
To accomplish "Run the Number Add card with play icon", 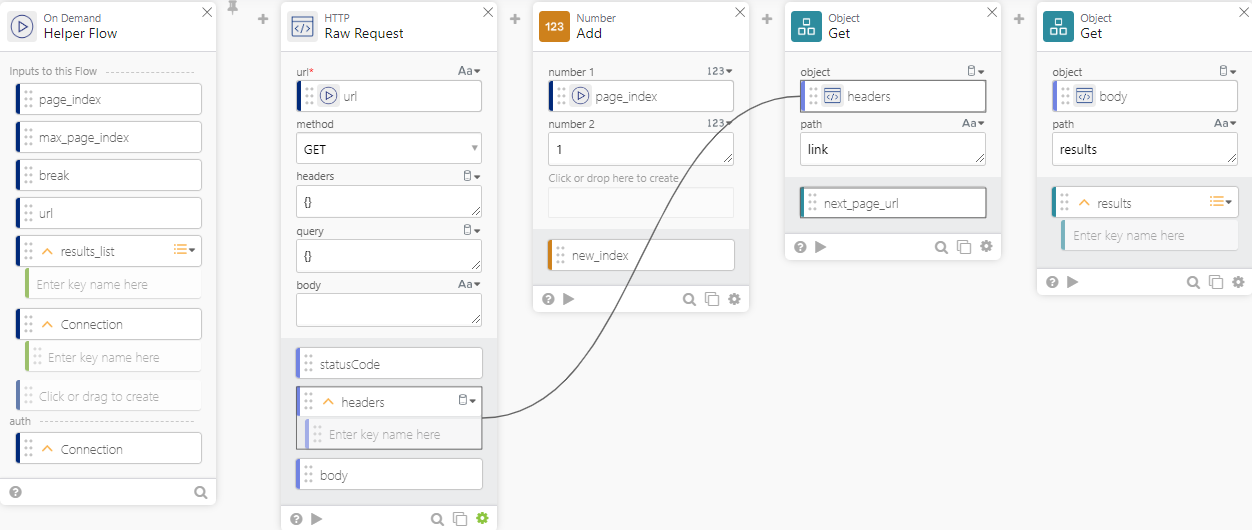I will (x=568, y=298).
